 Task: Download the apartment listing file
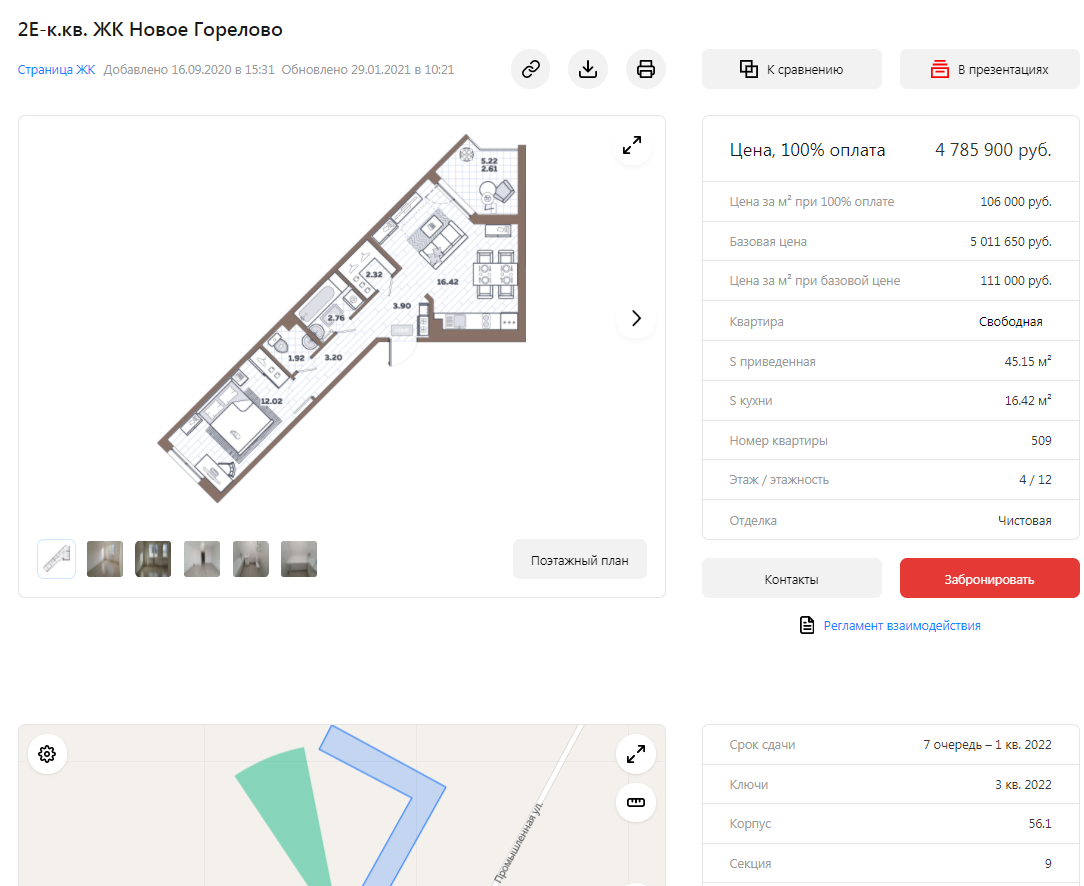(x=588, y=69)
